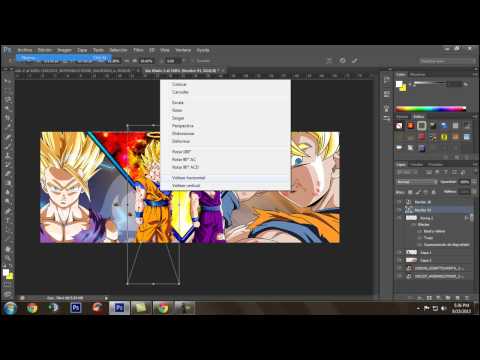This screenshot has width=480, height=360.
Task: Apply the first style thumbnail with red slash
Action: click(x=399, y=126)
